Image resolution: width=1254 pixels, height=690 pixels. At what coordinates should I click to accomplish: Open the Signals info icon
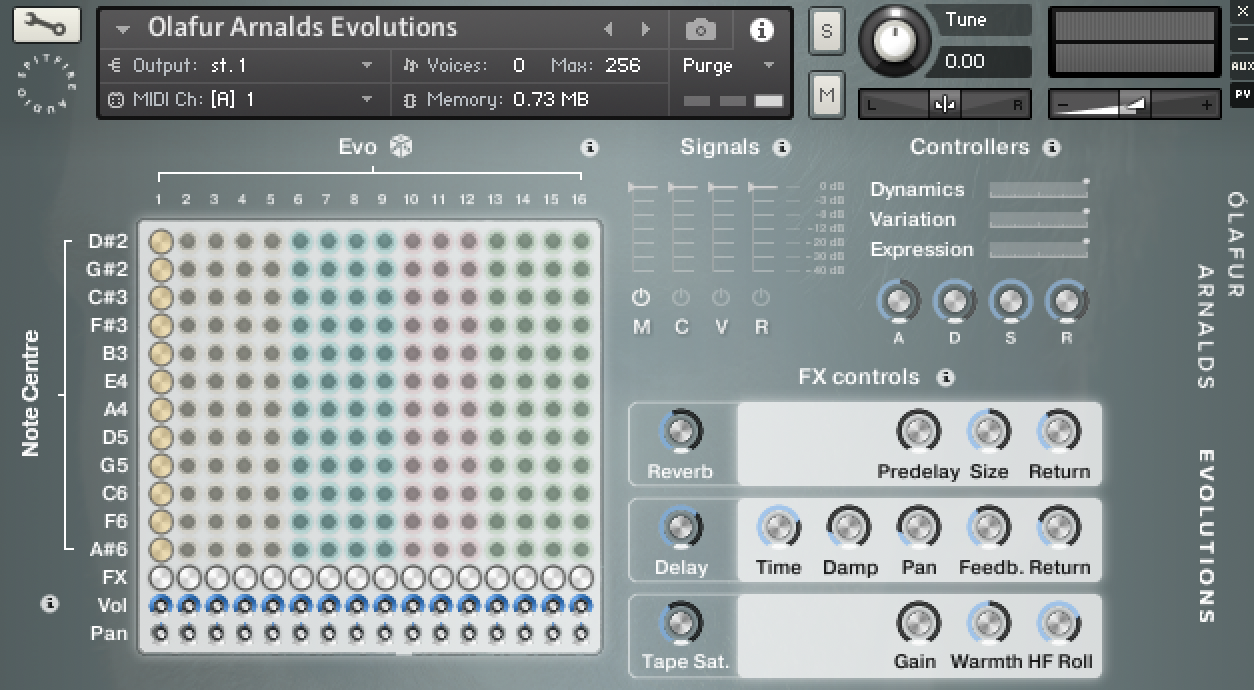pos(782,148)
